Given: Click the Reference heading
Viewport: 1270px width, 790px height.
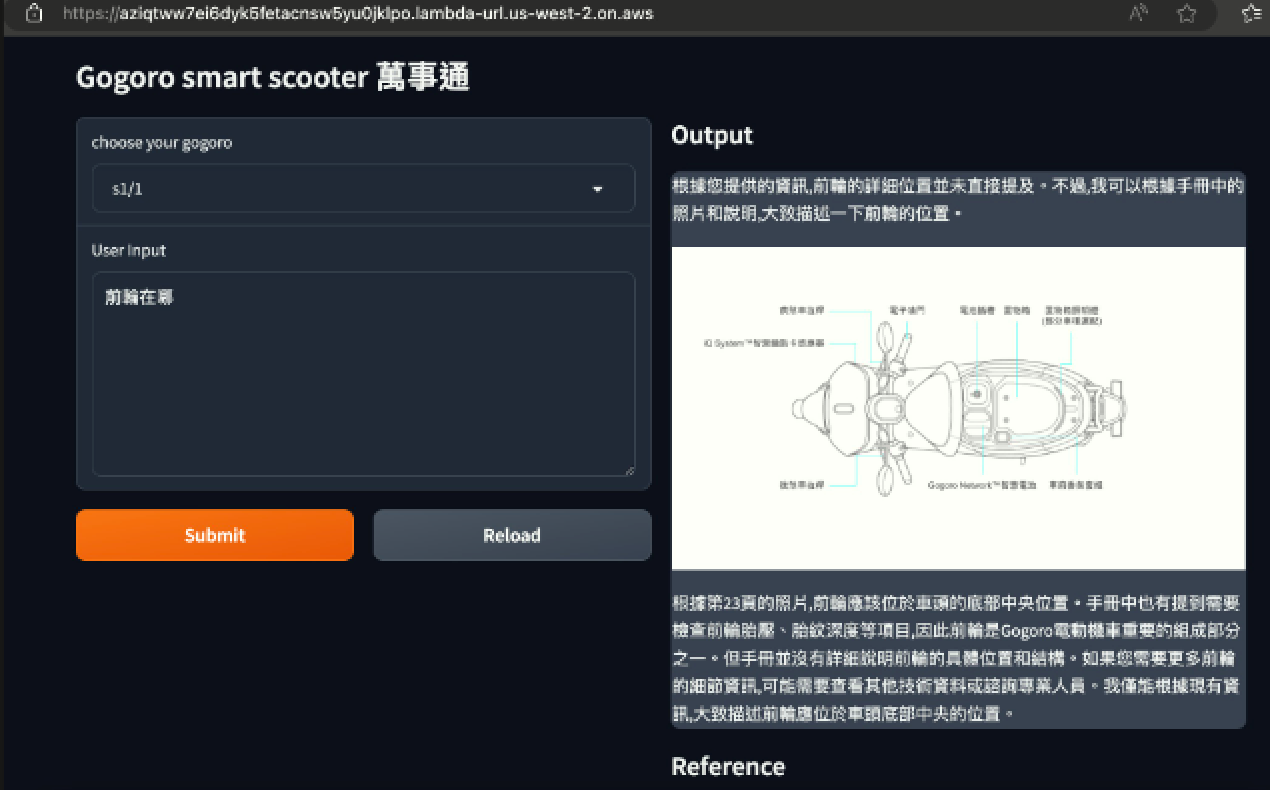Looking at the screenshot, I should 728,766.
